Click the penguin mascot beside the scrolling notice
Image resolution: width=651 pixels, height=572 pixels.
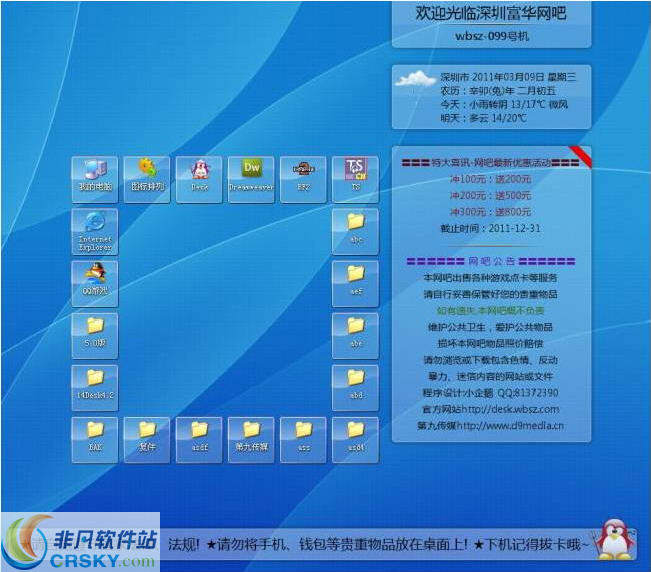click(616, 539)
